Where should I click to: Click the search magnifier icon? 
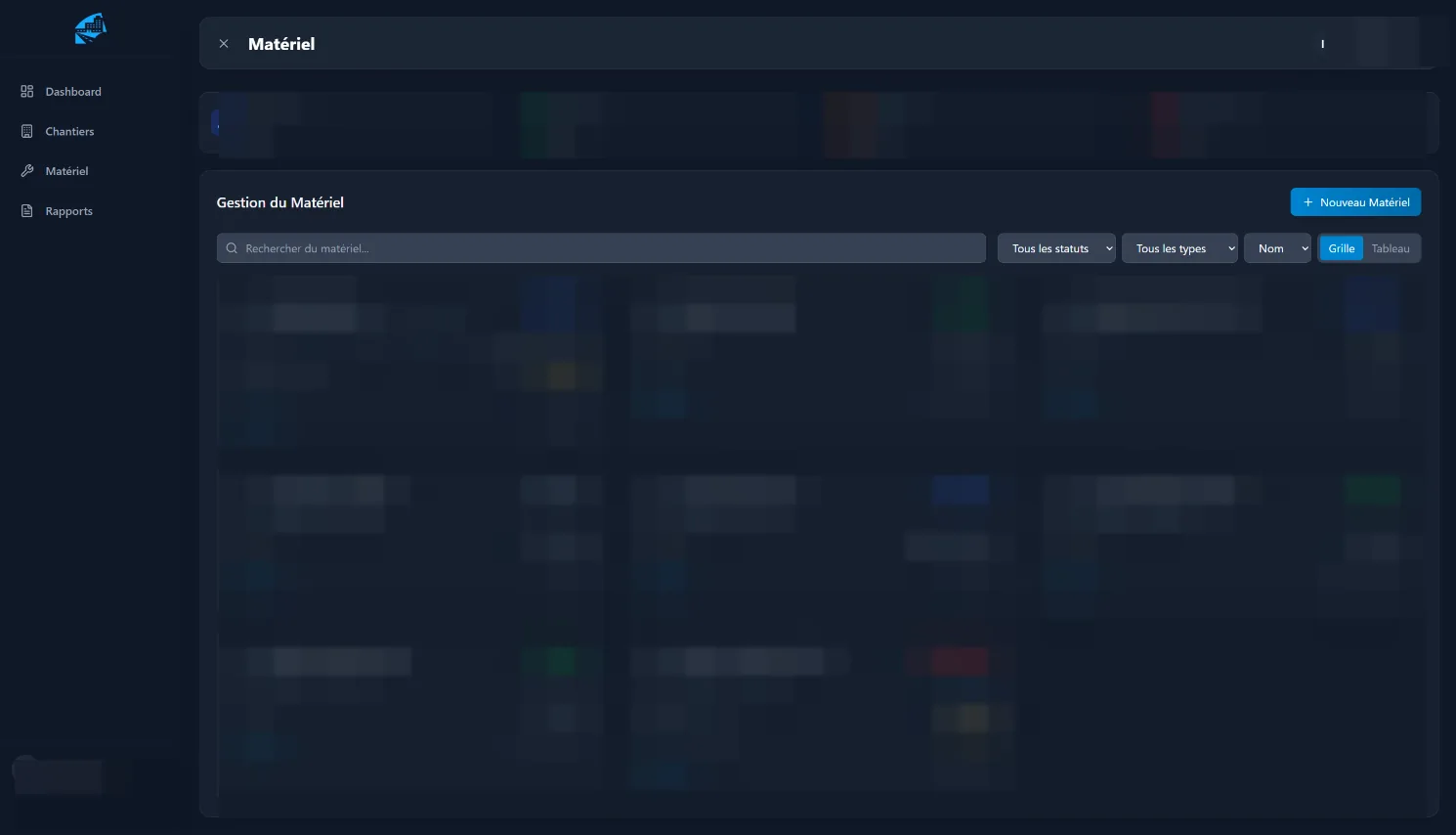point(232,248)
